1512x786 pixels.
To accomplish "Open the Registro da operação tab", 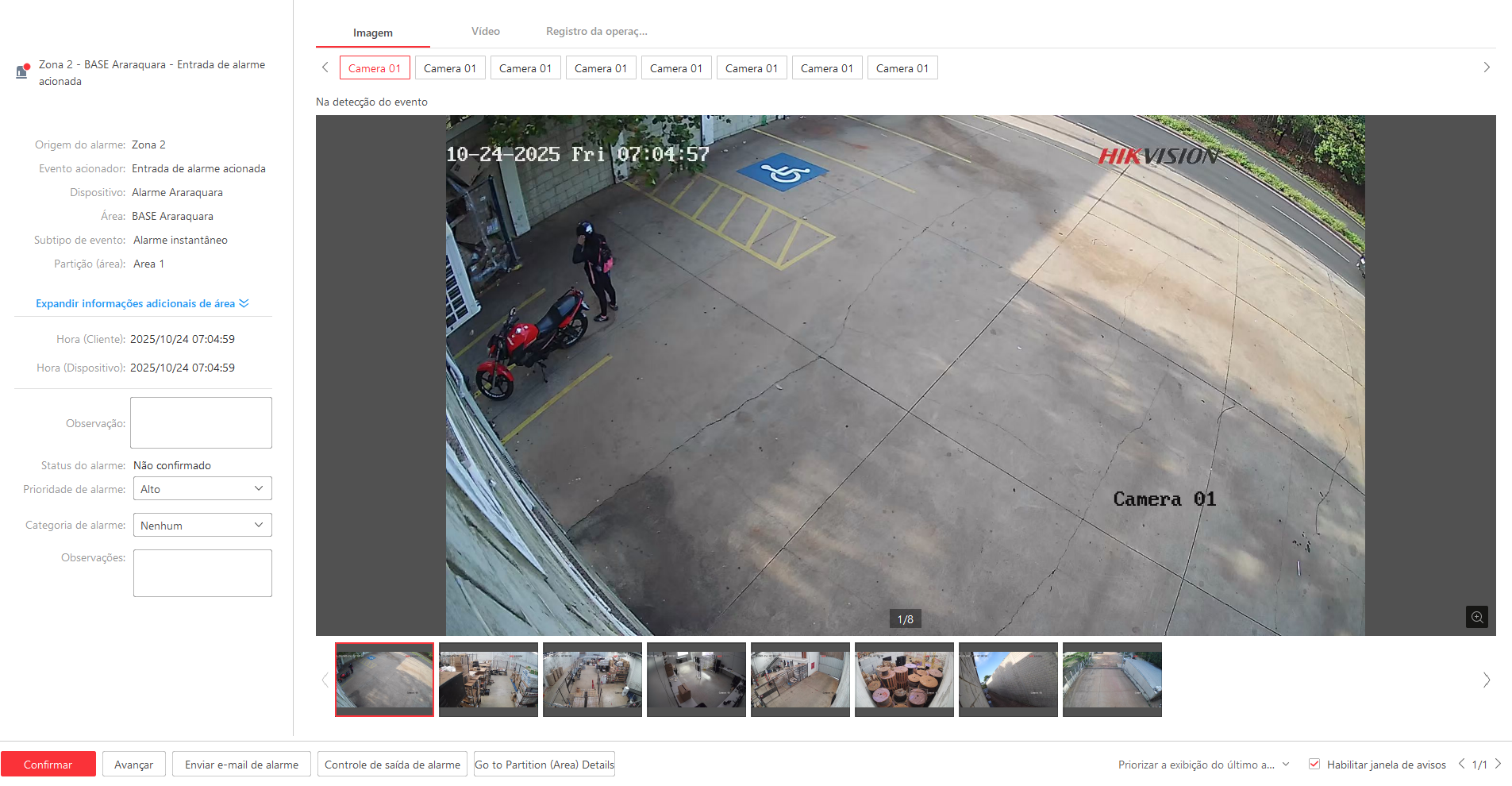I will point(596,32).
